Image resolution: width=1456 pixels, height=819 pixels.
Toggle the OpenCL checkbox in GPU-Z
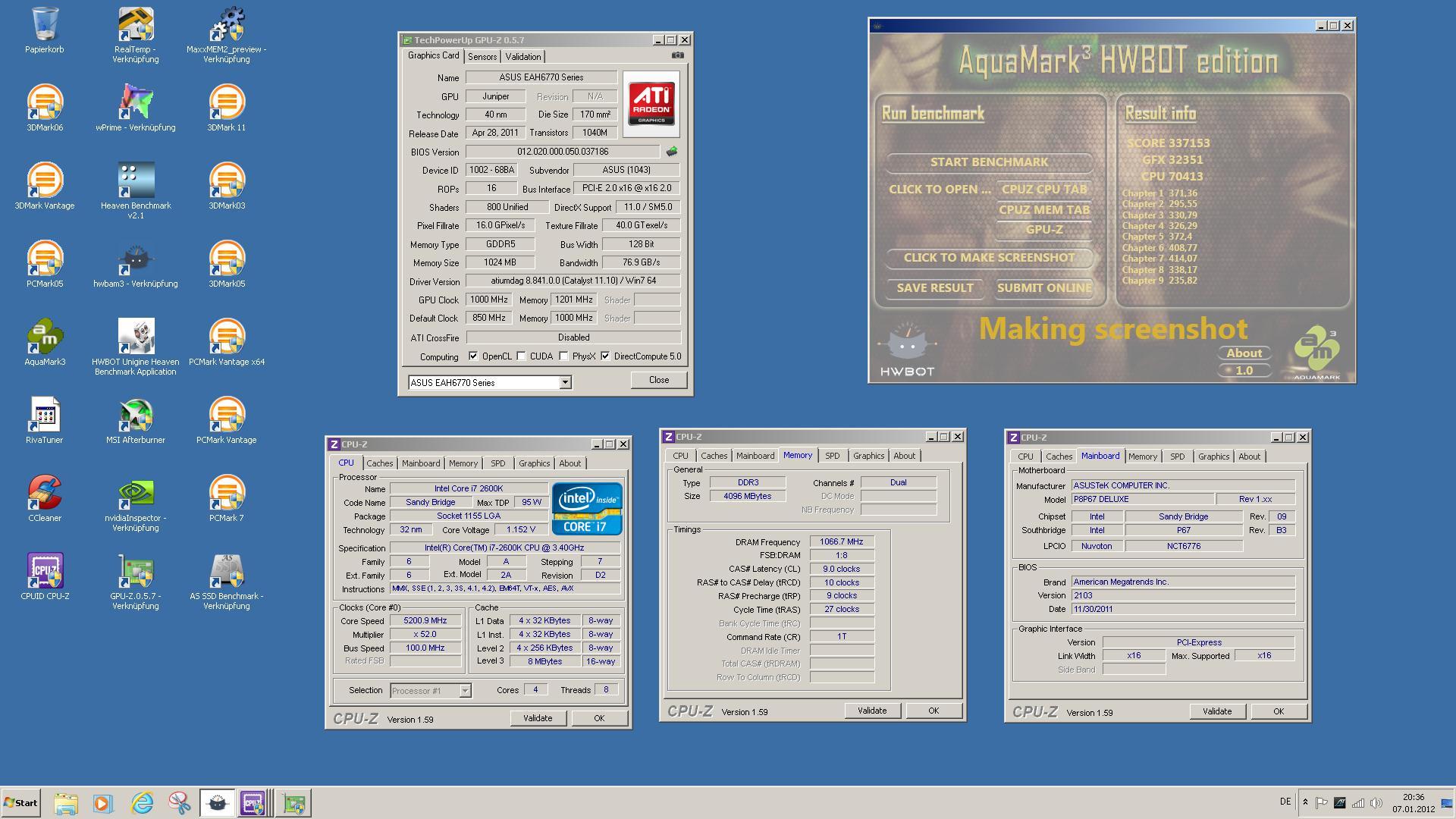[473, 356]
